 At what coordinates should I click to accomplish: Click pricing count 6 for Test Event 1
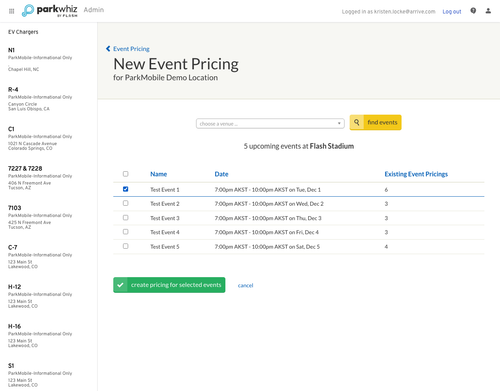pyautogui.click(x=386, y=190)
